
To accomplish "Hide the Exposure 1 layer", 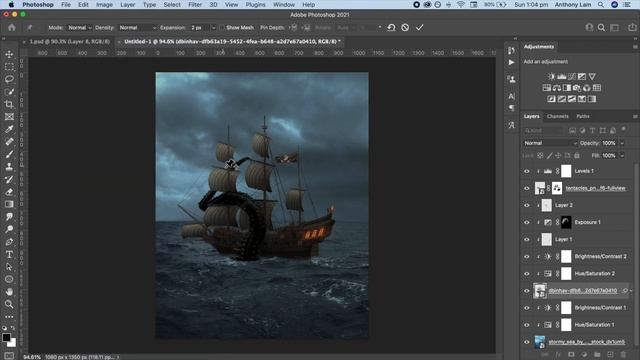I will [527, 222].
